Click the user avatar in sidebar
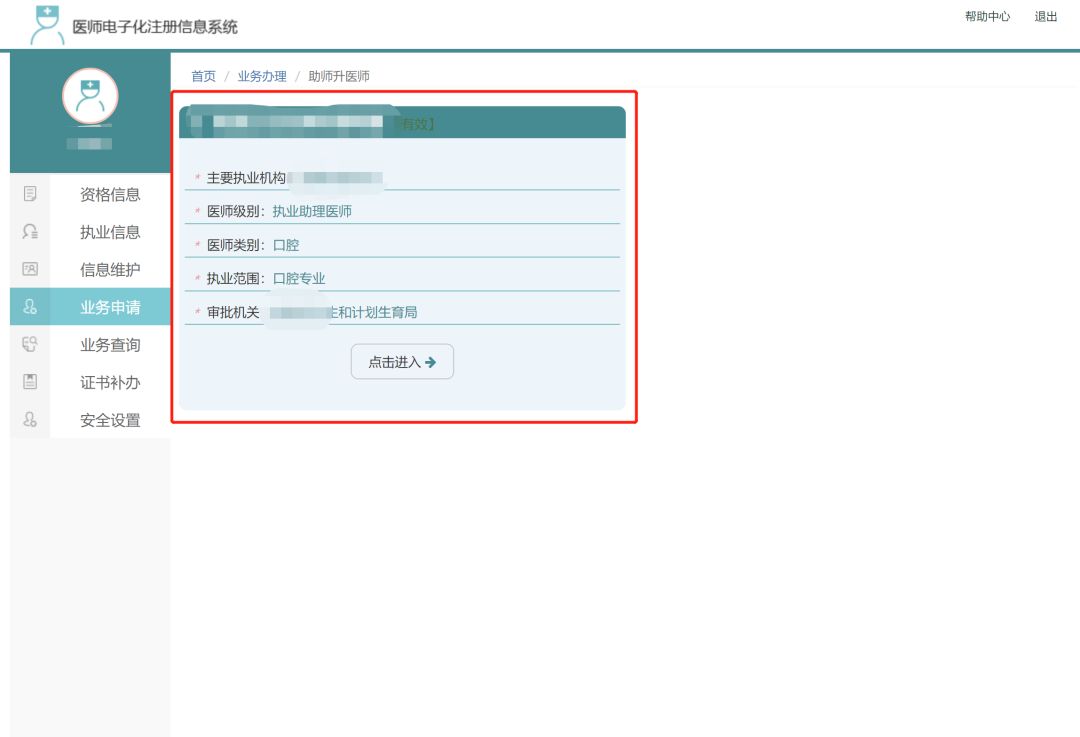Viewport: 1080px width, 737px height. 90,97
